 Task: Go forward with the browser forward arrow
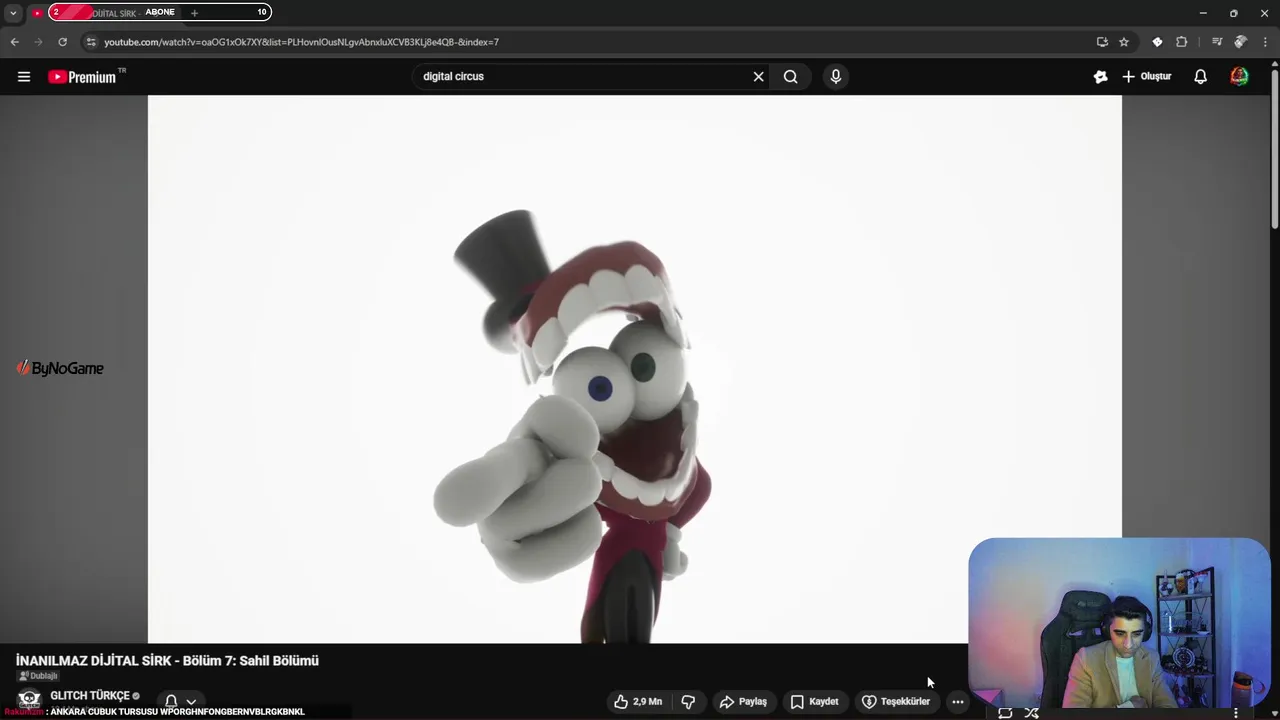click(38, 42)
